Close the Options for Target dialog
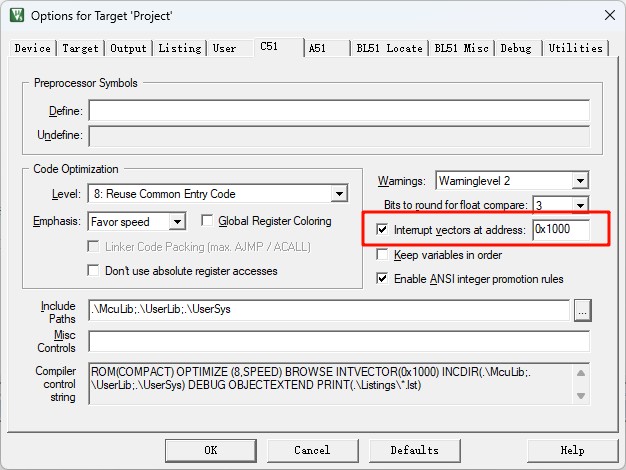 [608, 15]
